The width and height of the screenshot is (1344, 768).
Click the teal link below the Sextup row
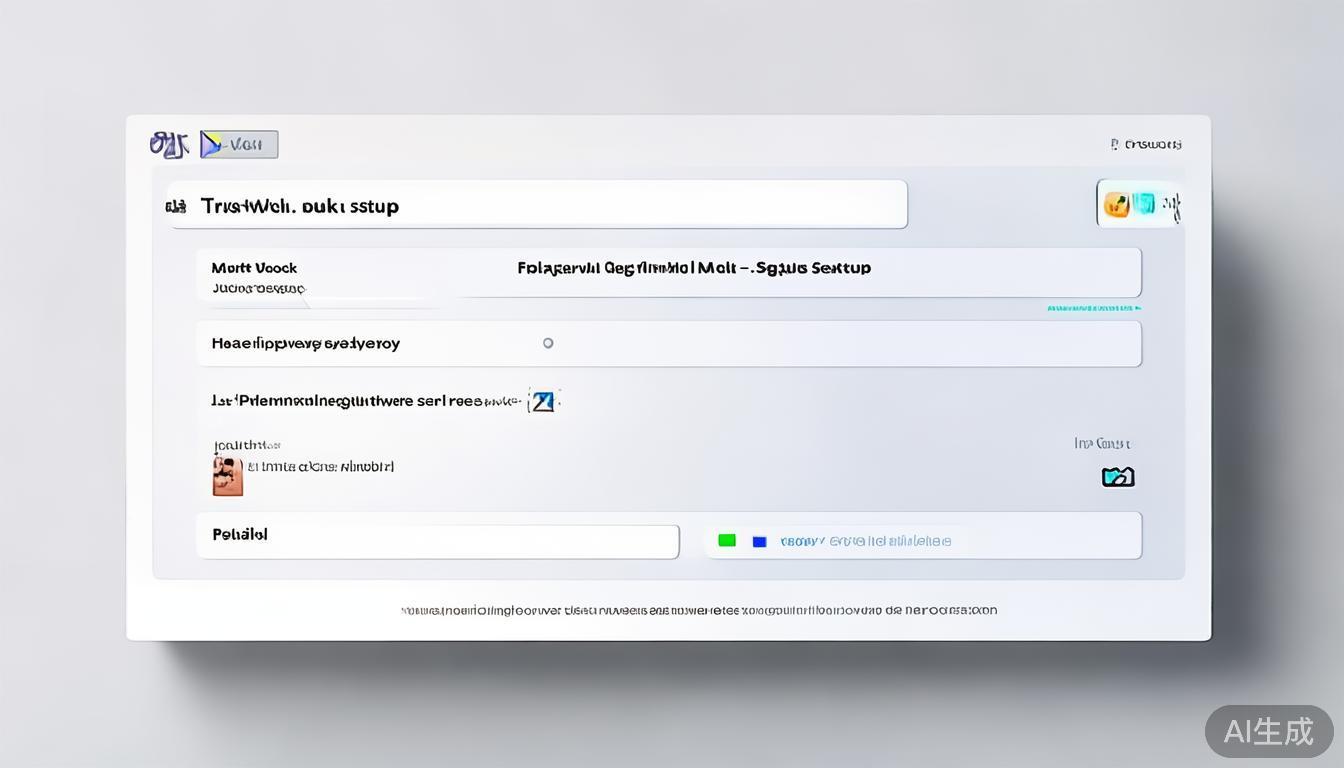tap(1093, 308)
